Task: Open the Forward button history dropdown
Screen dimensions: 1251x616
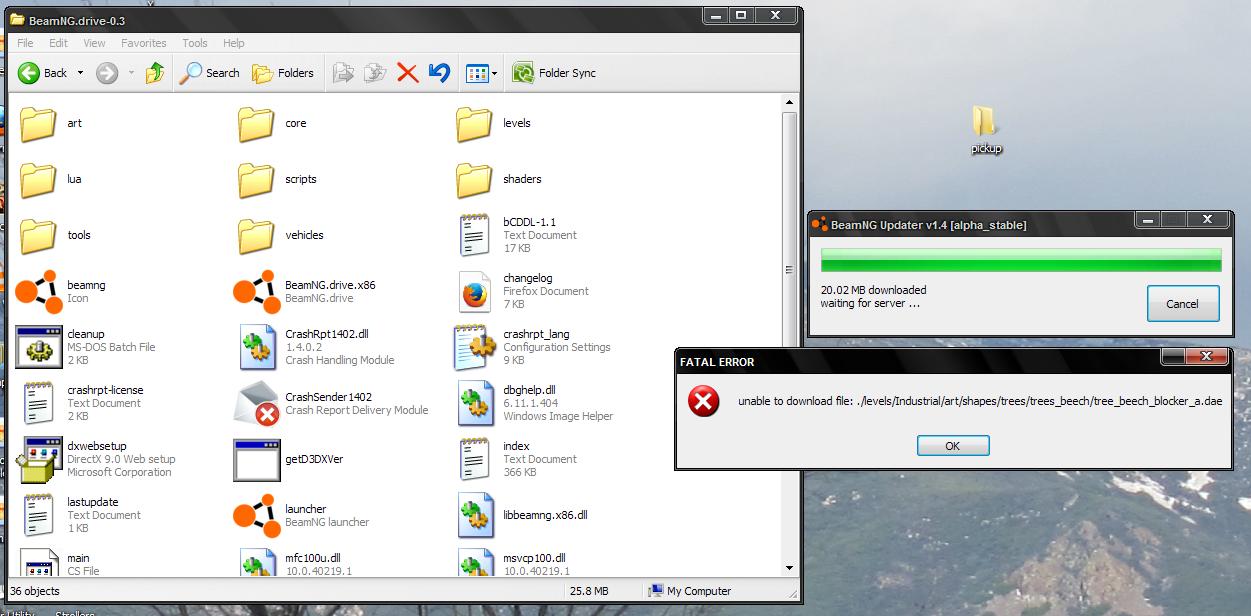Action: [x=131, y=73]
